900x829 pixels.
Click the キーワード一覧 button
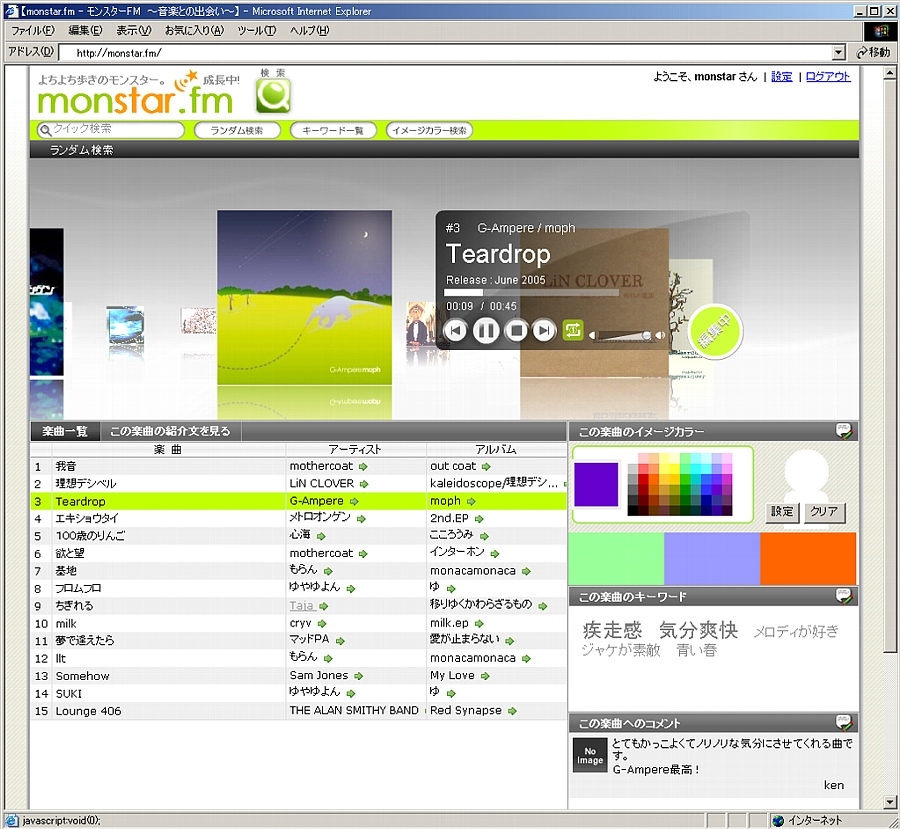[x=333, y=131]
